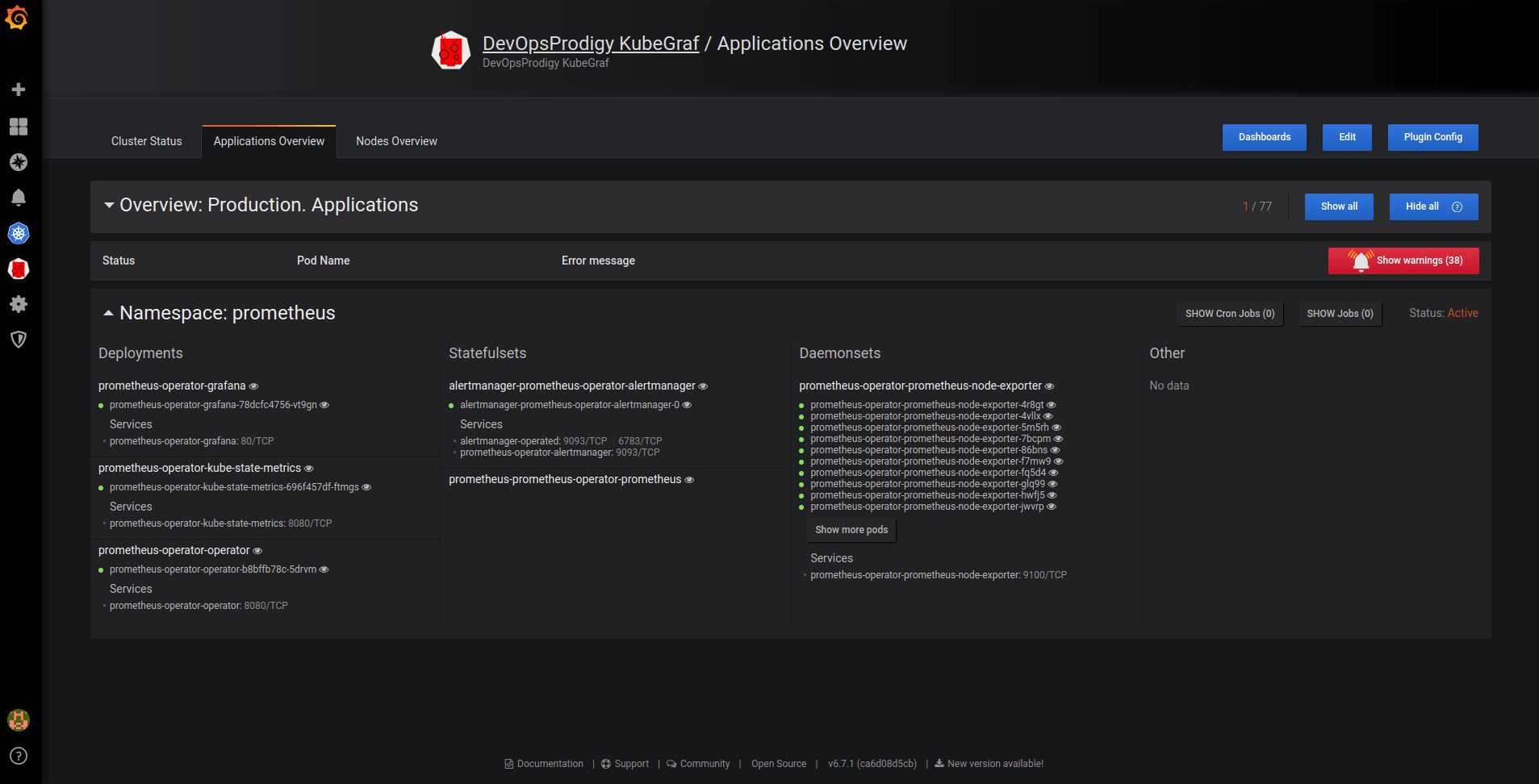Click eye icon for node-exporter-fq5d4 pod
This screenshot has height=784, width=1539.
click(x=1053, y=473)
